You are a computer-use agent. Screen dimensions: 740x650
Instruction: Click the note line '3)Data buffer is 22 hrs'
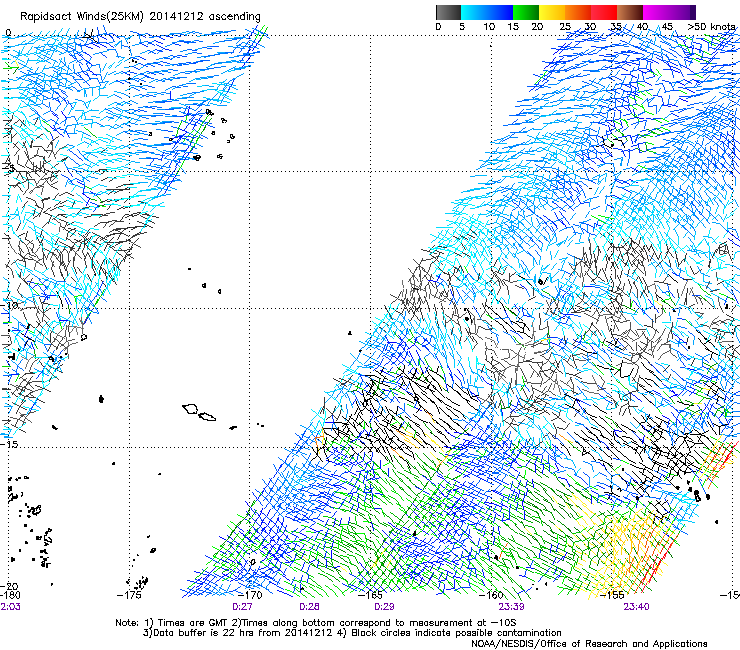352,633
